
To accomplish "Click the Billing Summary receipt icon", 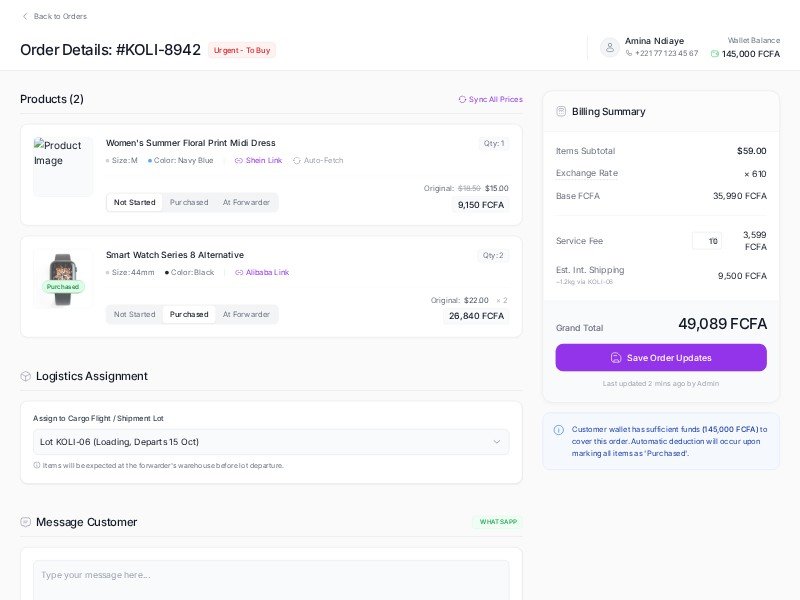I will (561, 111).
